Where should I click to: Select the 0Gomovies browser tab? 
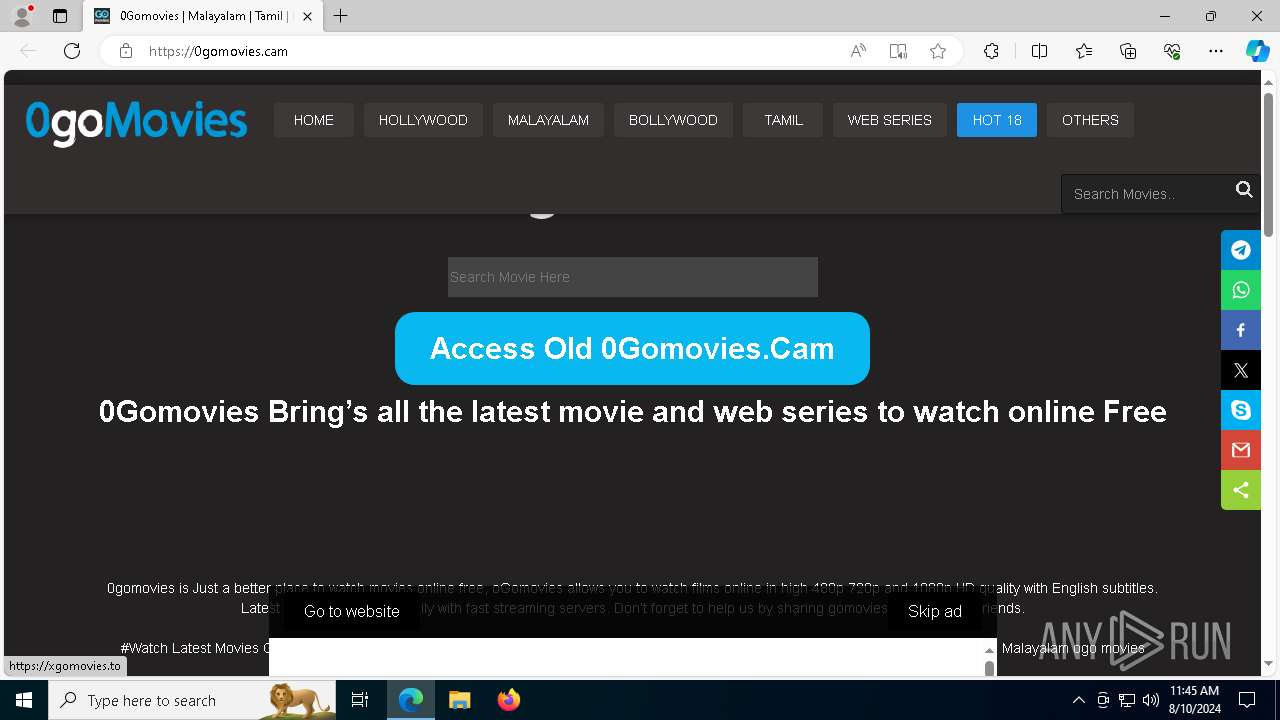click(204, 16)
